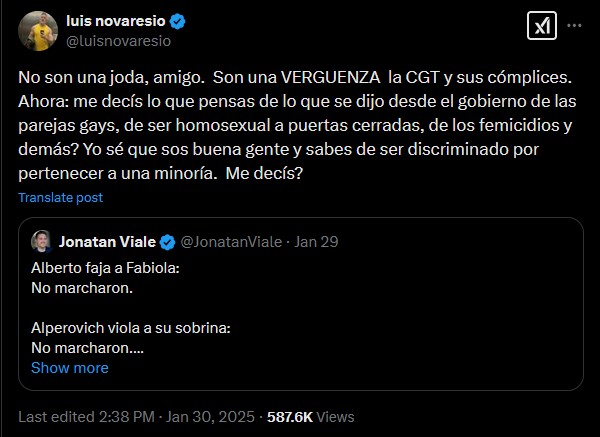
Task: Click Jonatan Viale's name in quote
Action: pos(108,242)
